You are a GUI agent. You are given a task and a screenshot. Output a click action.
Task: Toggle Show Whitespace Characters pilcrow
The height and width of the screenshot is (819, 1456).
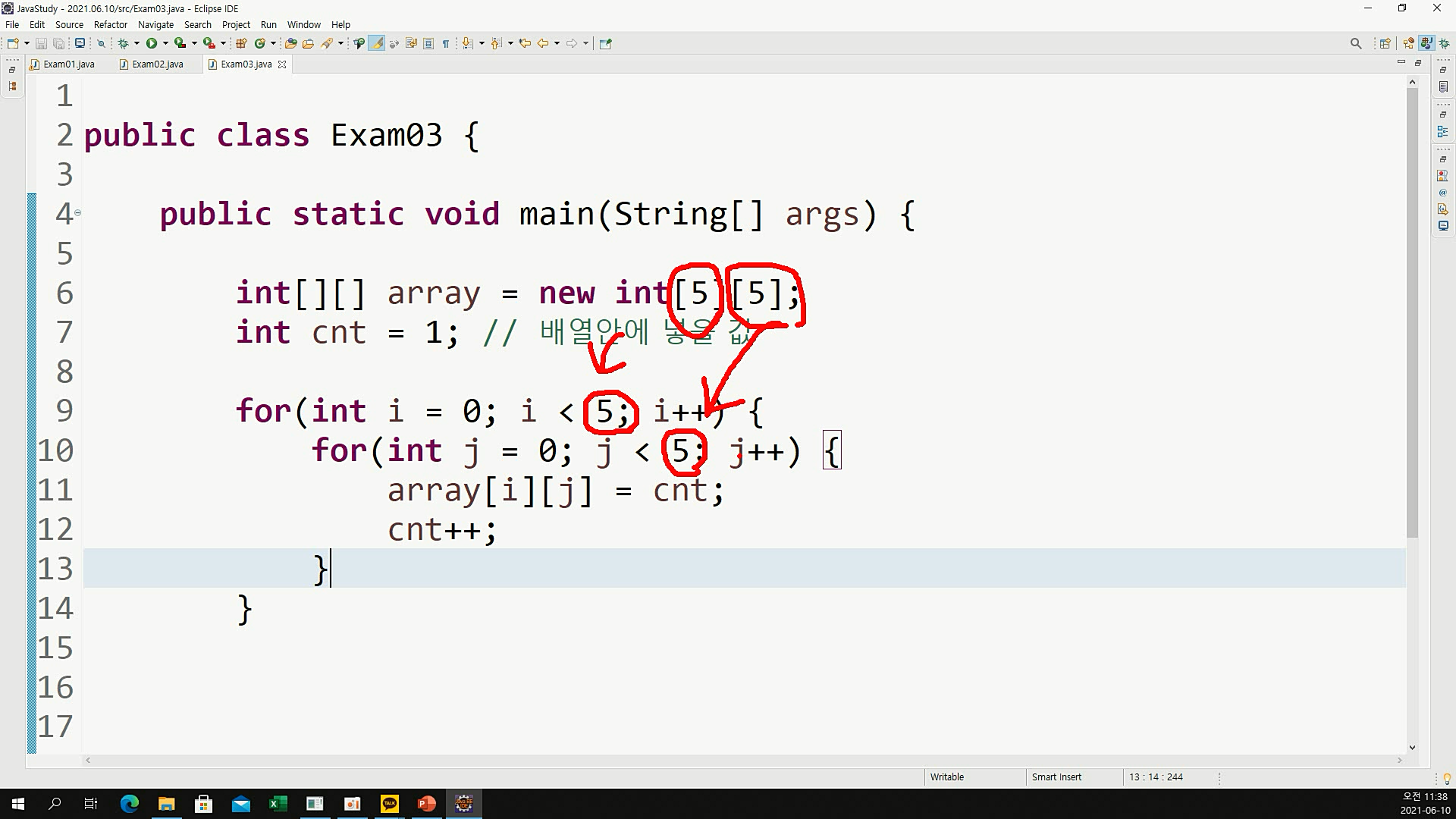[446, 43]
